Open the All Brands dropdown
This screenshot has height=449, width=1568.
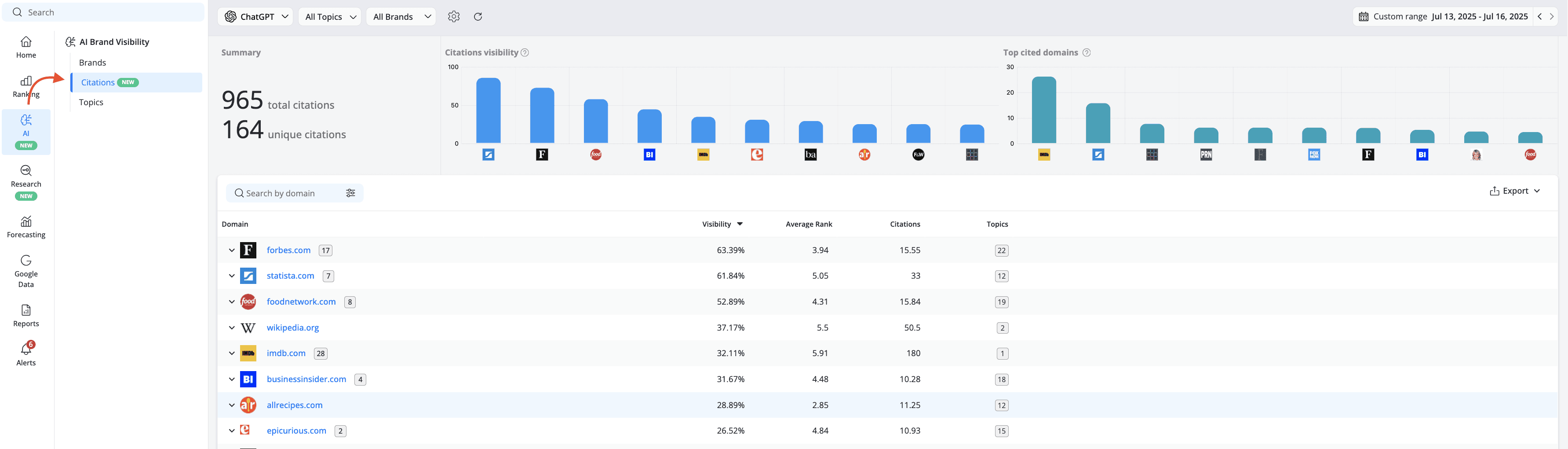click(x=401, y=16)
